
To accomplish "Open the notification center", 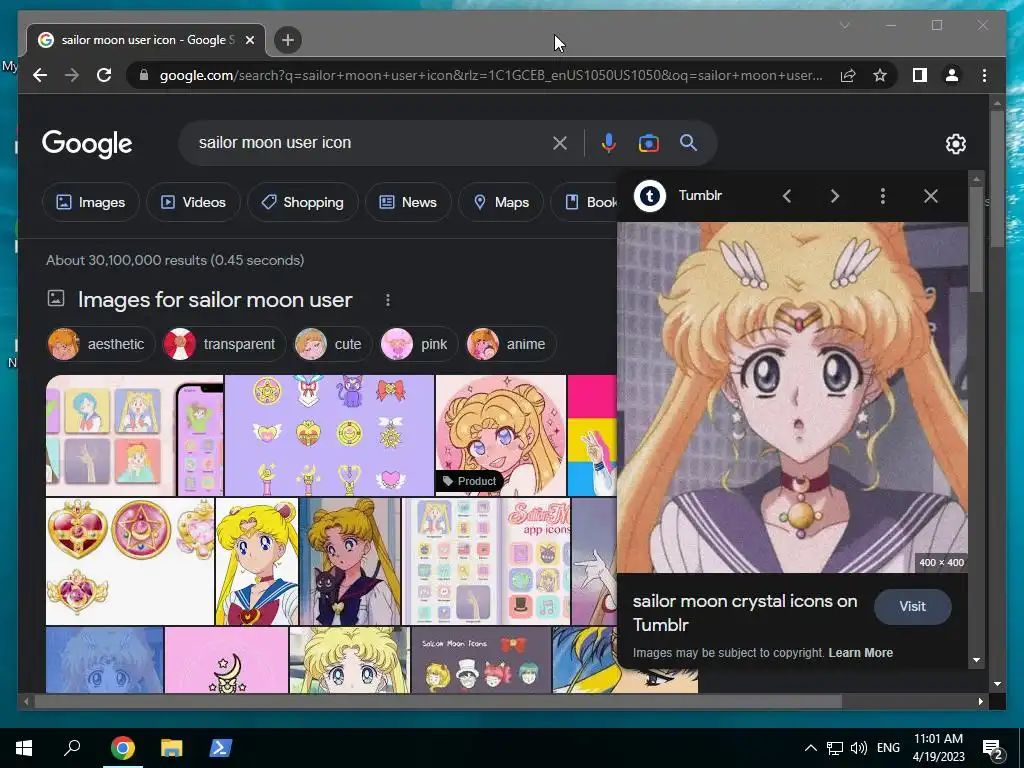I will (x=993, y=748).
